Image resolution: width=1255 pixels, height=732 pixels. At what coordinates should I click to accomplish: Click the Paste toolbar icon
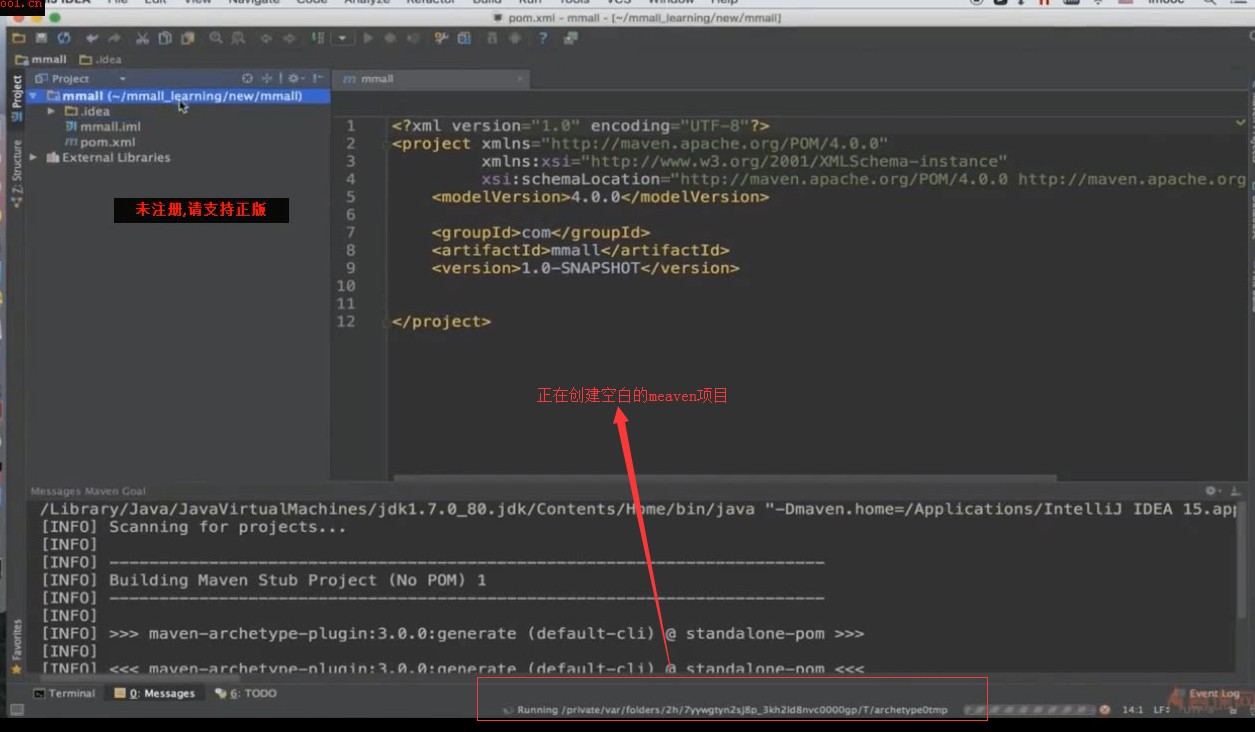pyautogui.click(x=187, y=38)
